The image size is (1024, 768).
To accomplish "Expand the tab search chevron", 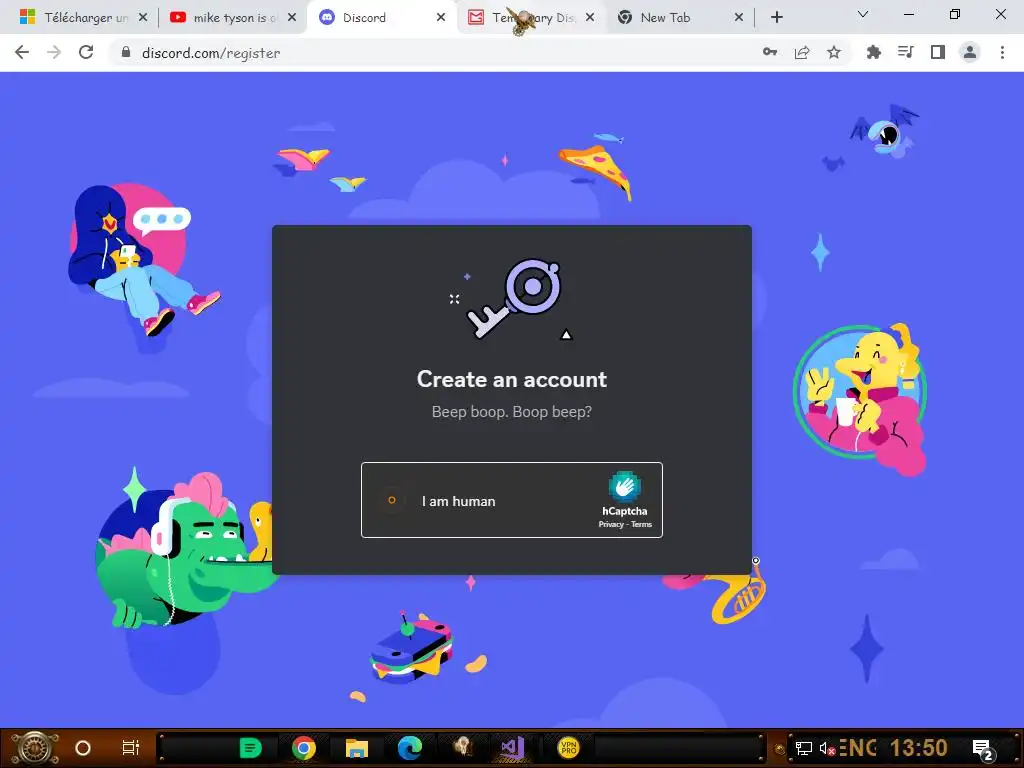I will click(x=863, y=14).
